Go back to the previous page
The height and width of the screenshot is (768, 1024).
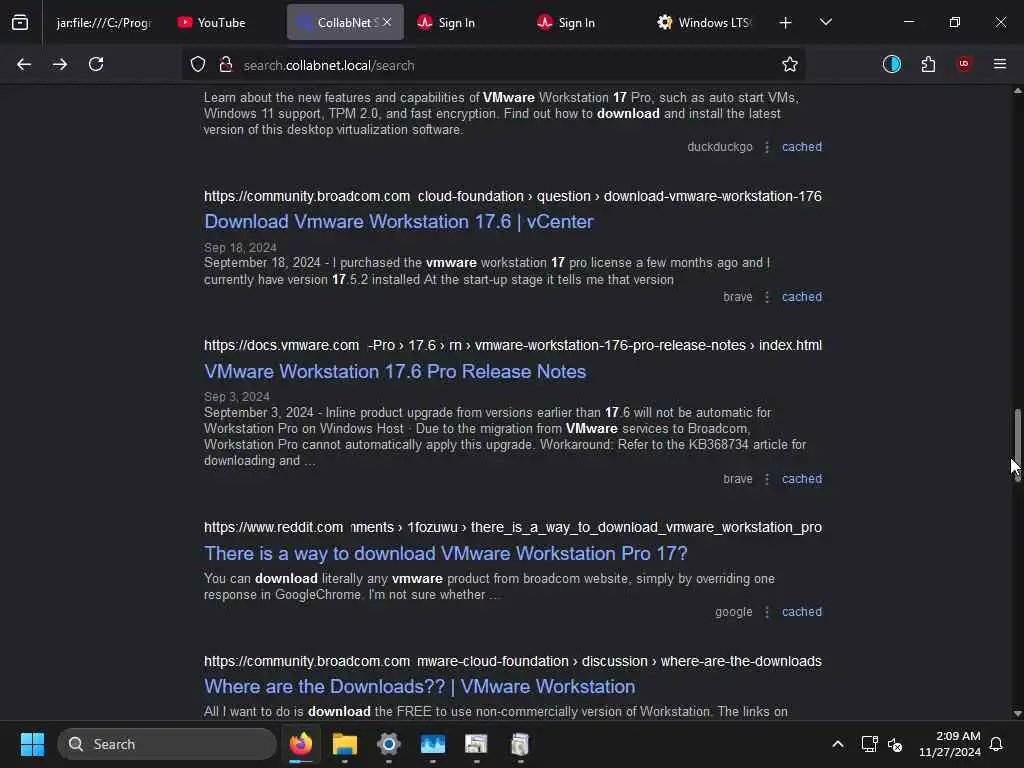click(24, 65)
